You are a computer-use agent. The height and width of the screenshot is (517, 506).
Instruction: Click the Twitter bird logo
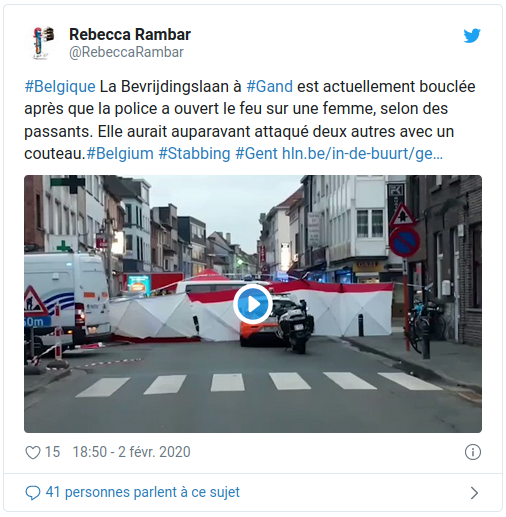tap(472, 36)
